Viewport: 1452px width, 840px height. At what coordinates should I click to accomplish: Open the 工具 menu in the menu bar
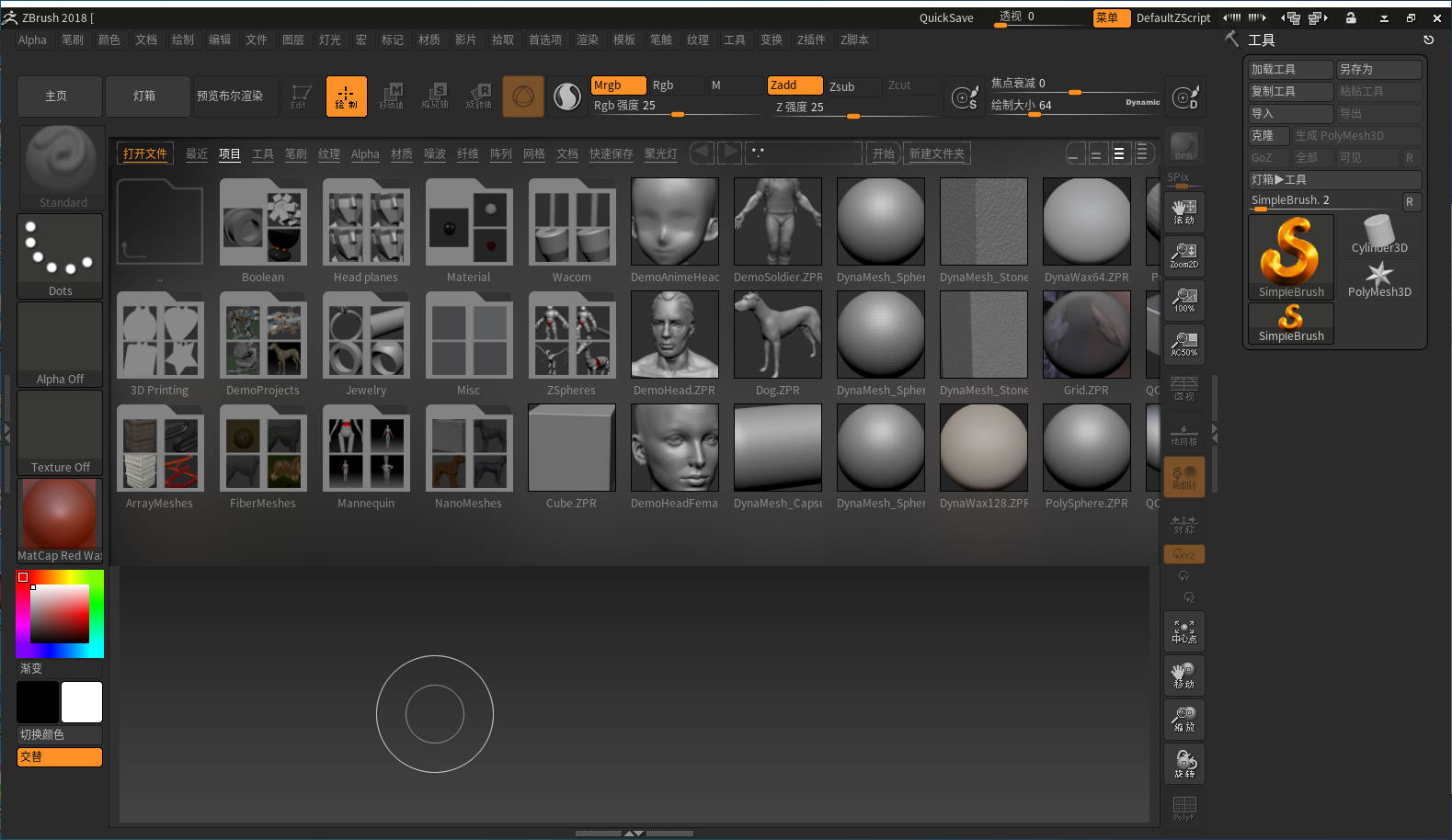(734, 40)
